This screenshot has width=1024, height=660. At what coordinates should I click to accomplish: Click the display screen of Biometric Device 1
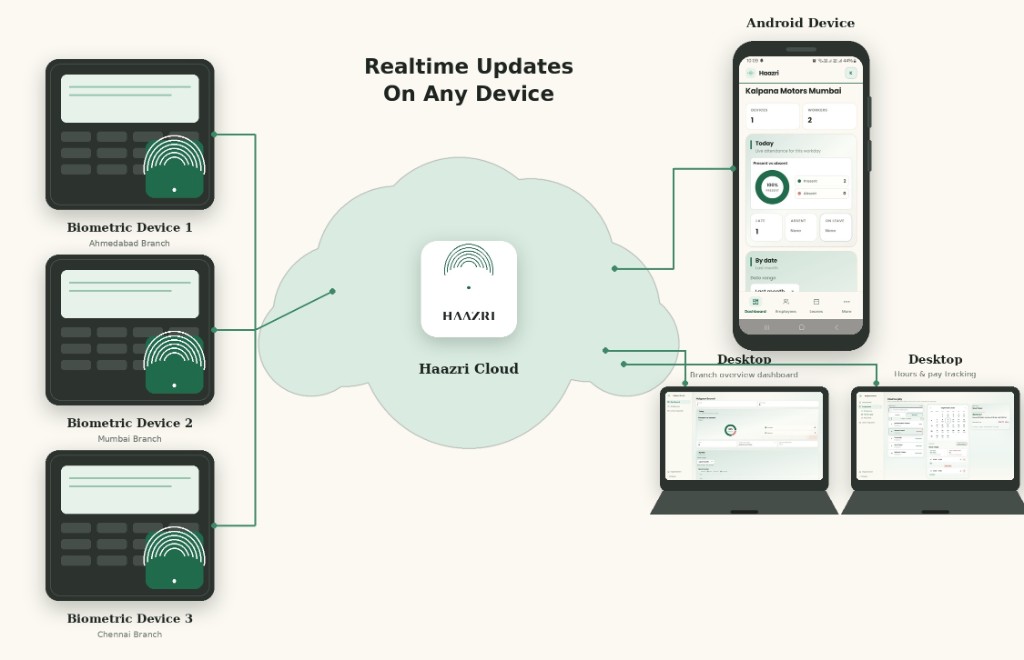tap(130, 99)
